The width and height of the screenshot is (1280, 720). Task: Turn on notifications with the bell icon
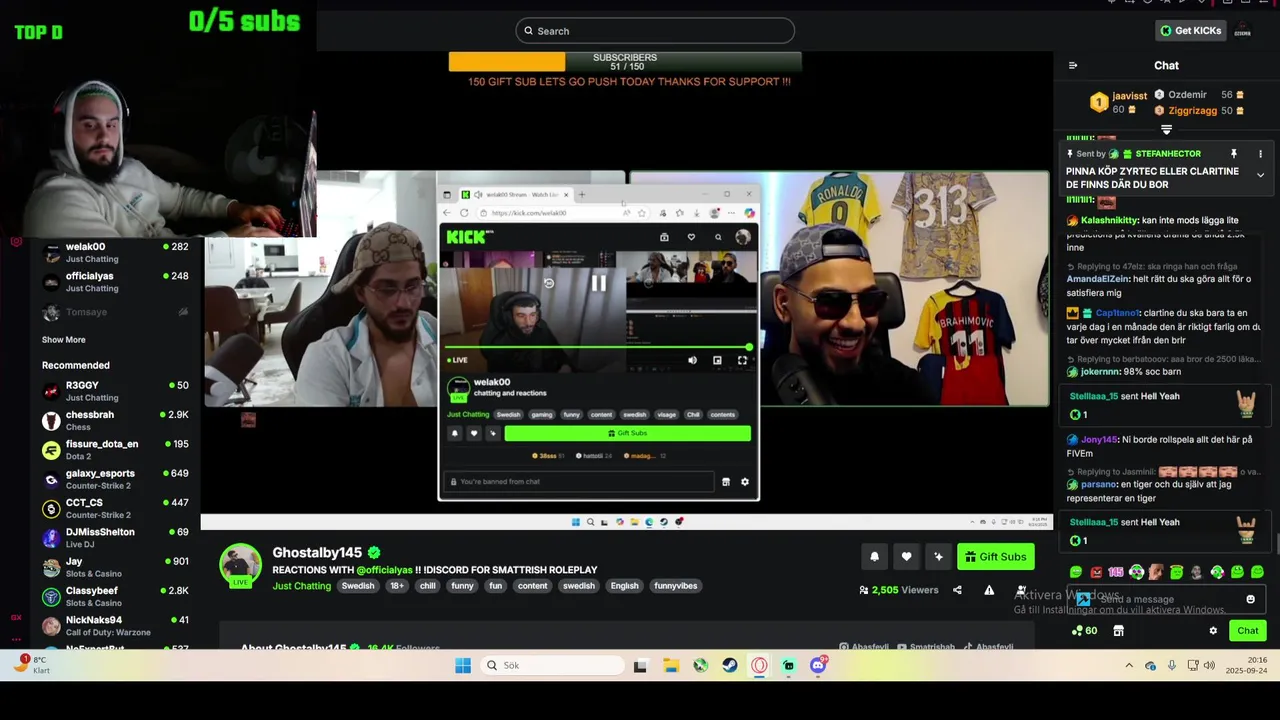[875, 557]
